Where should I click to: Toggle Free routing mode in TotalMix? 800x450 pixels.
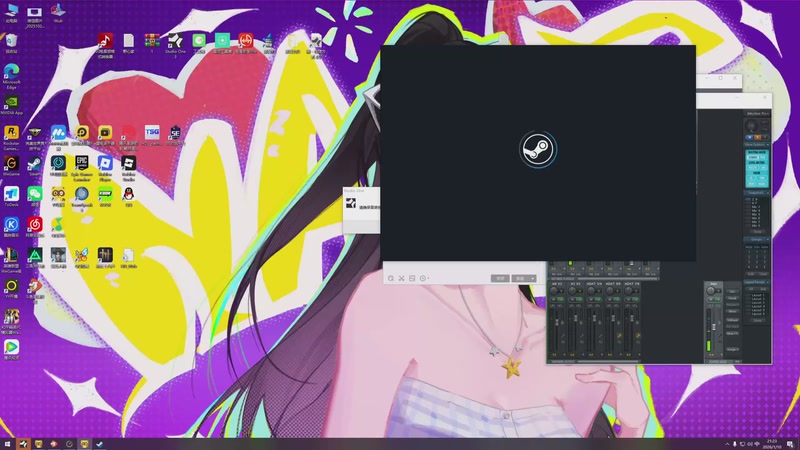[762, 157]
